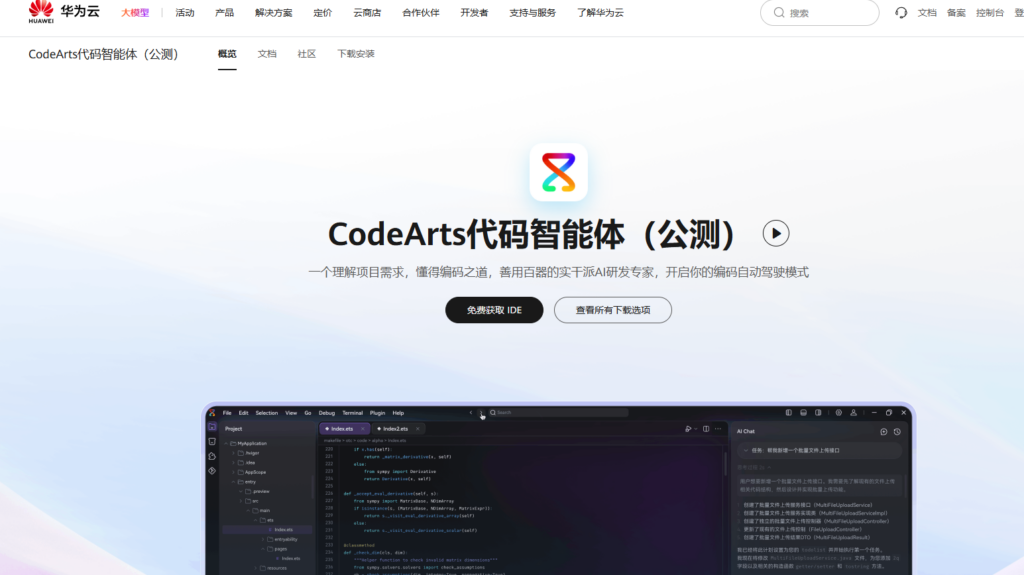
Task: Click the Huawei Cloud logo
Action: click(64, 12)
